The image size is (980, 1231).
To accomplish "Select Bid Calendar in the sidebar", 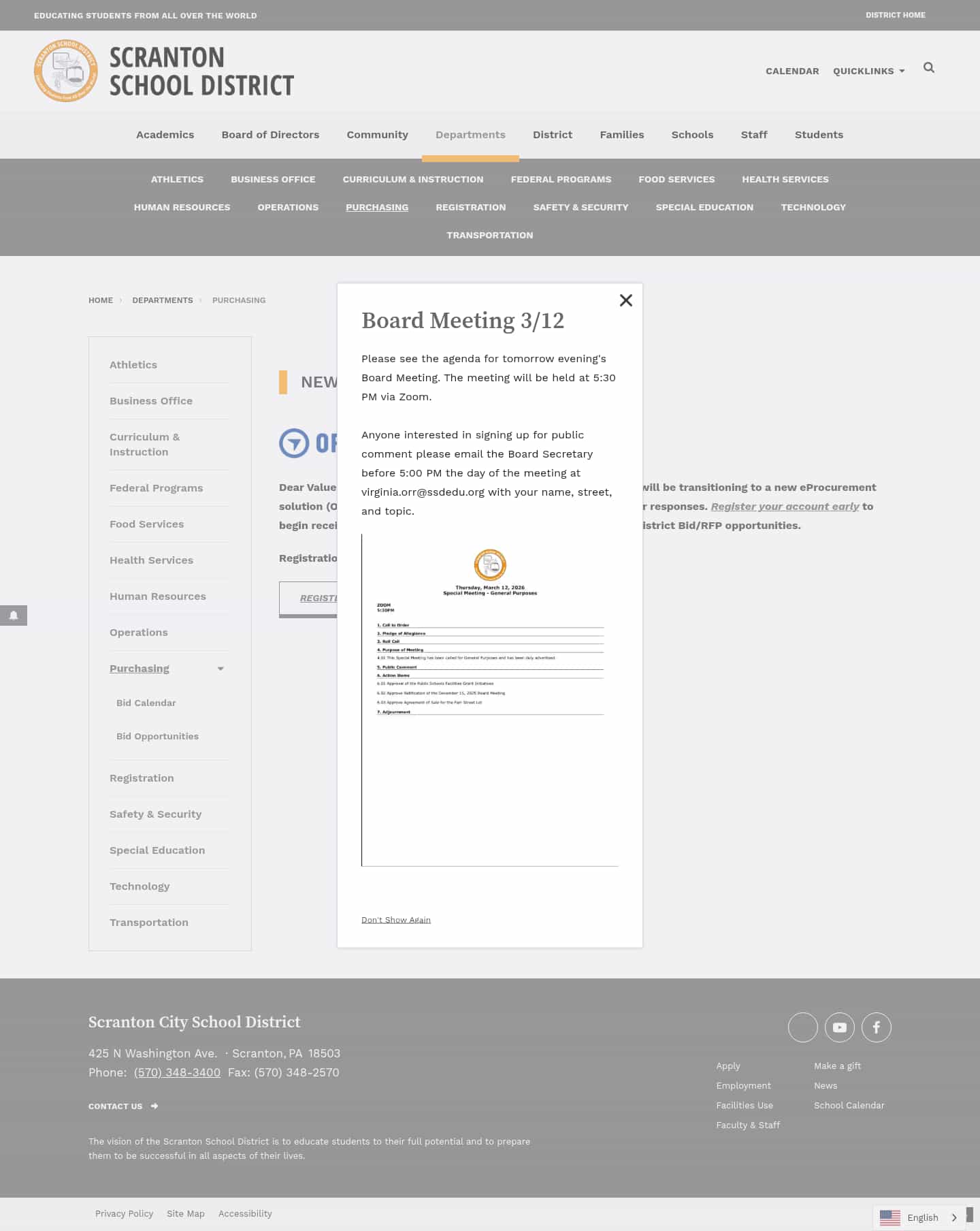I will 146,703.
